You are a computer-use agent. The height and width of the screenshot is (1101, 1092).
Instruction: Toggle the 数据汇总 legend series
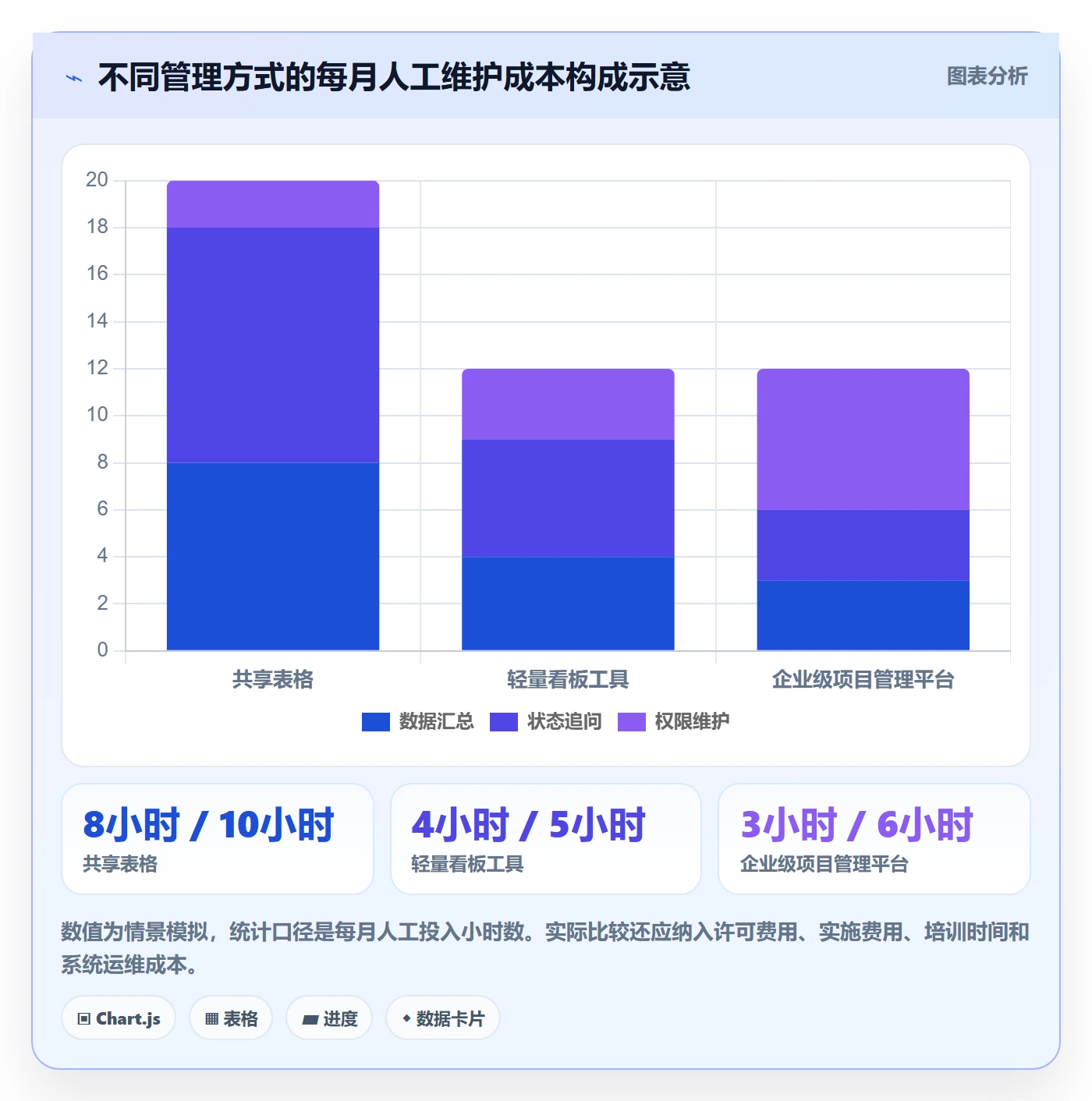(418, 721)
